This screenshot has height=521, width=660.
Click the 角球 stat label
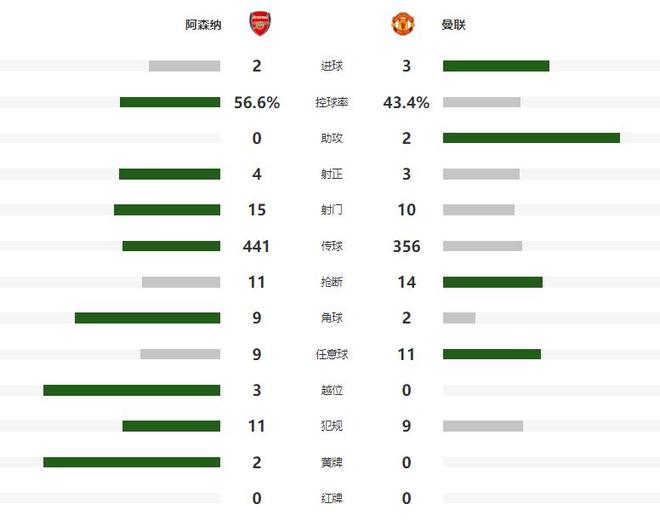point(331,318)
